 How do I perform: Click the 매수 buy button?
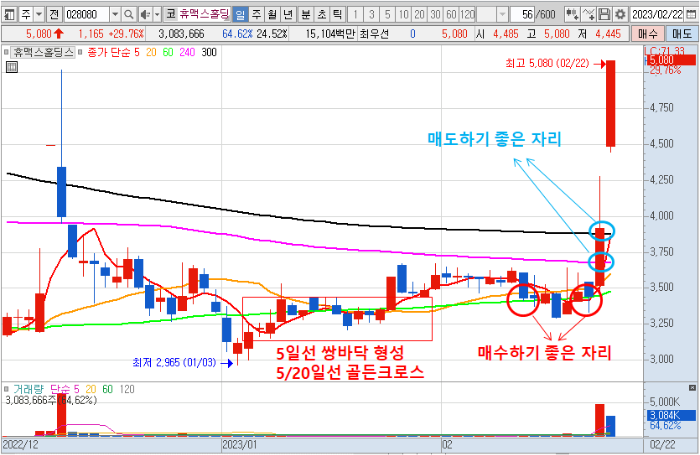647,34
